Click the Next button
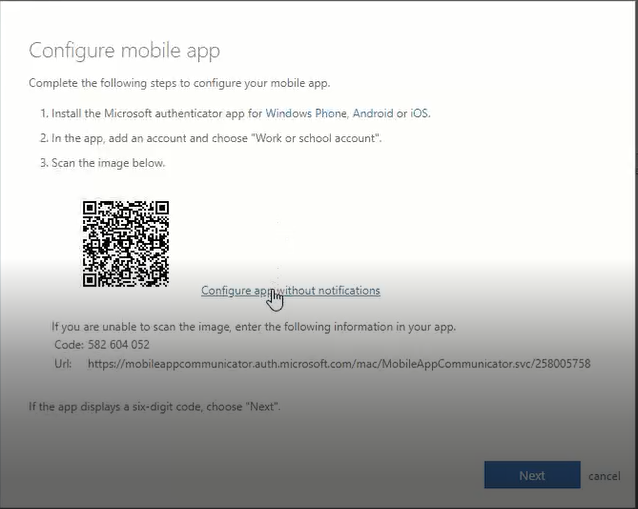 (532, 475)
